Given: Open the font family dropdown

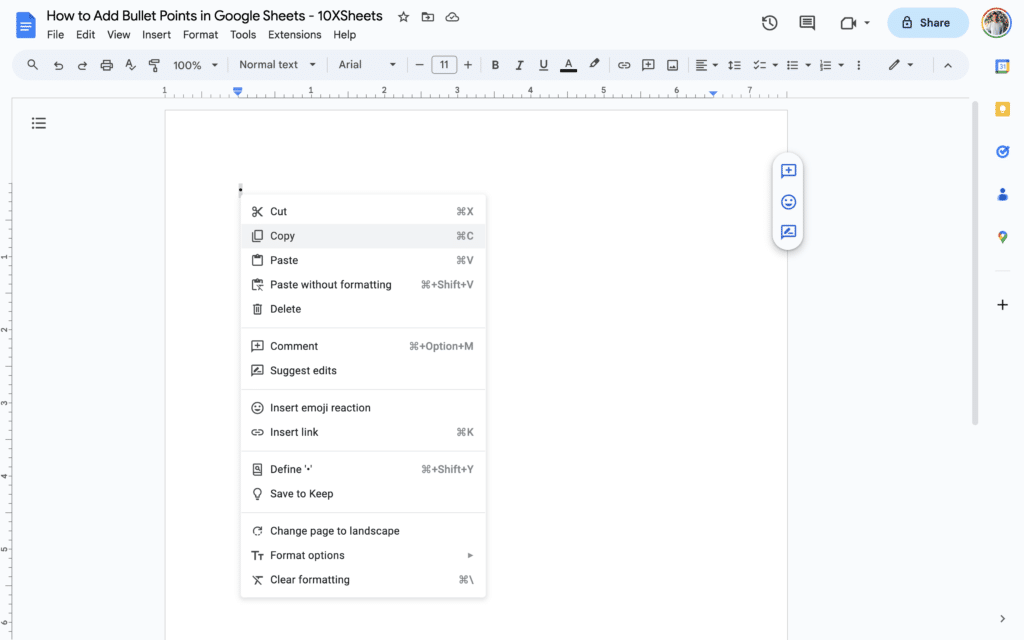Looking at the screenshot, I should (x=367, y=64).
